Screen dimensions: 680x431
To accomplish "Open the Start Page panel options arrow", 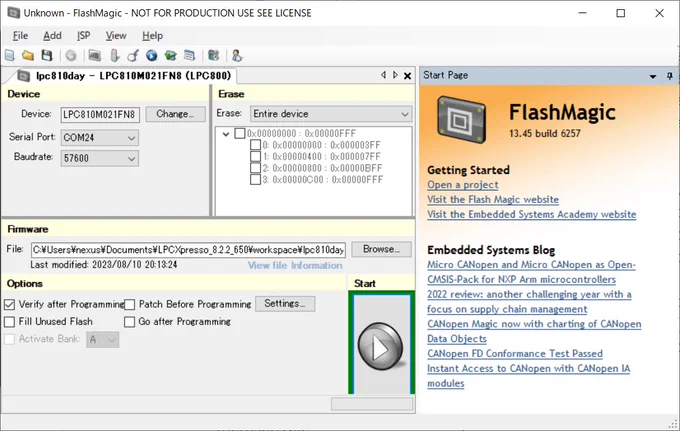I will [x=653, y=76].
